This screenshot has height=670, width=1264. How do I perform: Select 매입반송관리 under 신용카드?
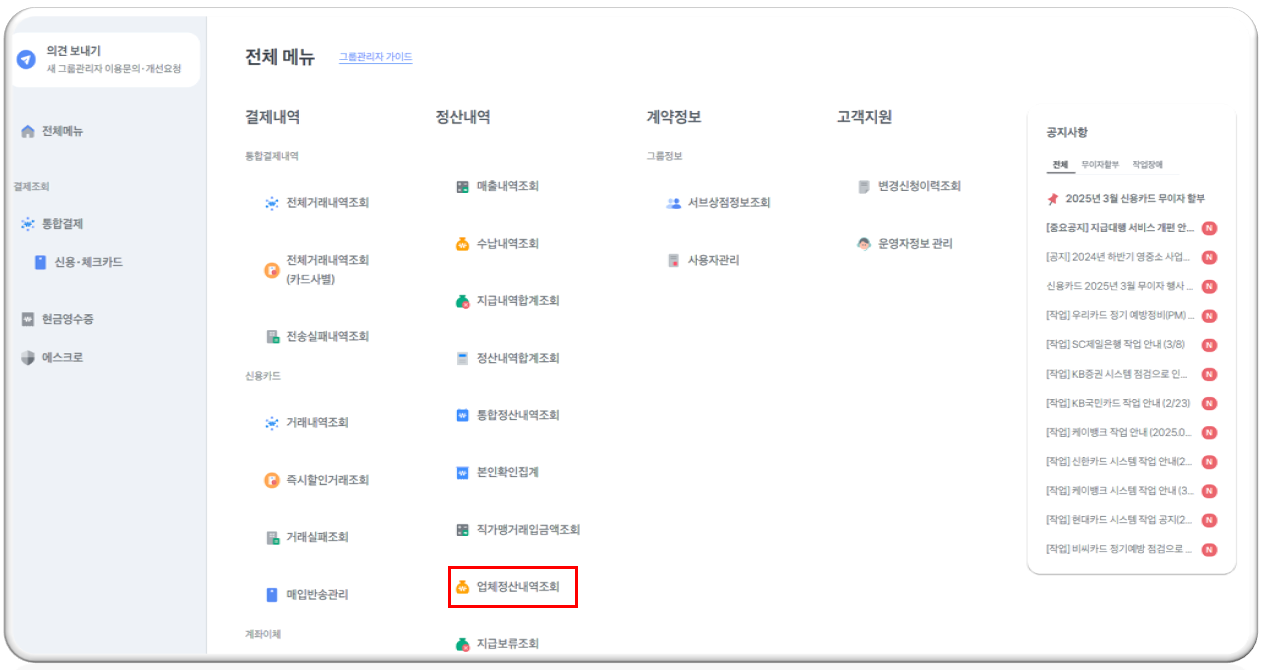tap(317, 595)
